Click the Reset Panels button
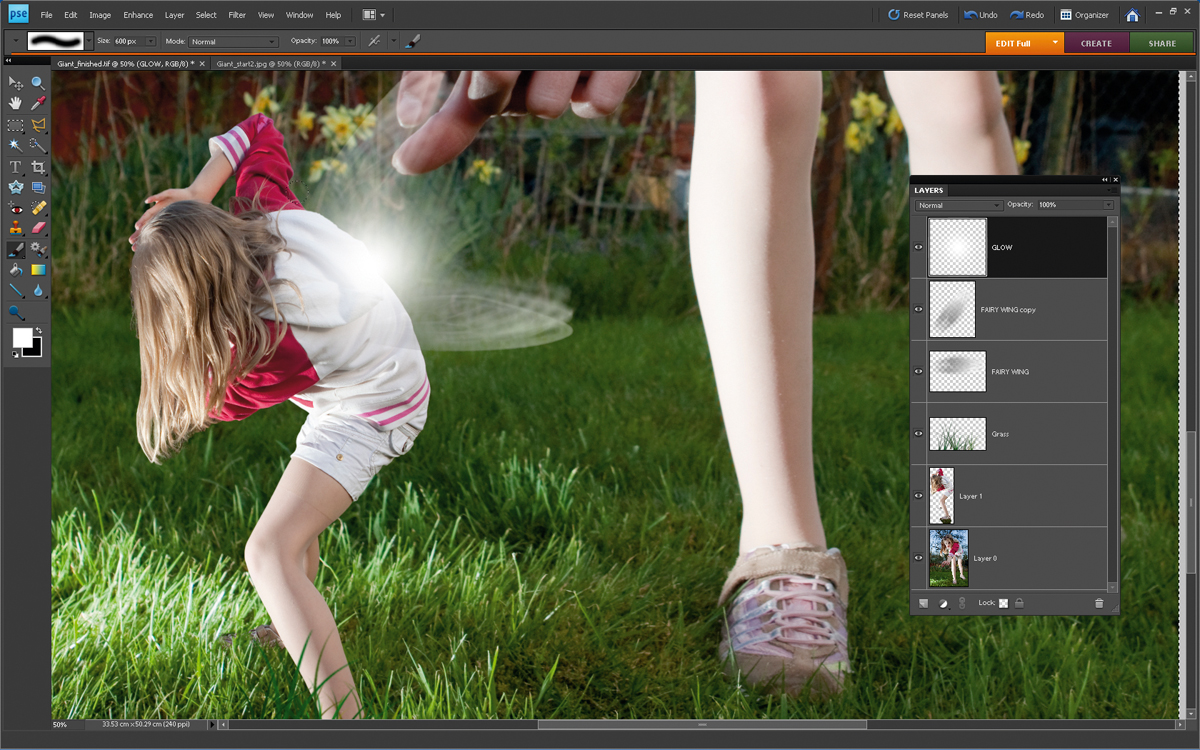 918,15
